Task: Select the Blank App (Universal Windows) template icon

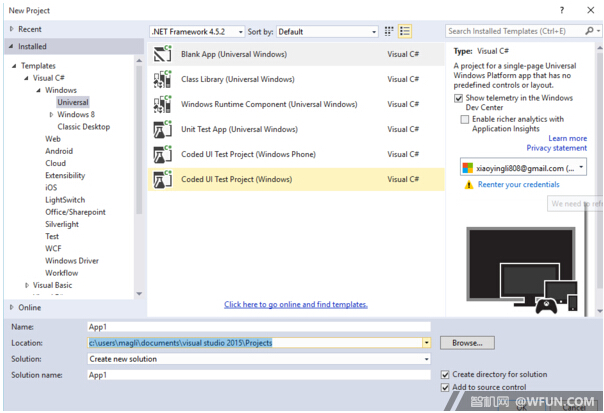Action: (x=162, y=54)
